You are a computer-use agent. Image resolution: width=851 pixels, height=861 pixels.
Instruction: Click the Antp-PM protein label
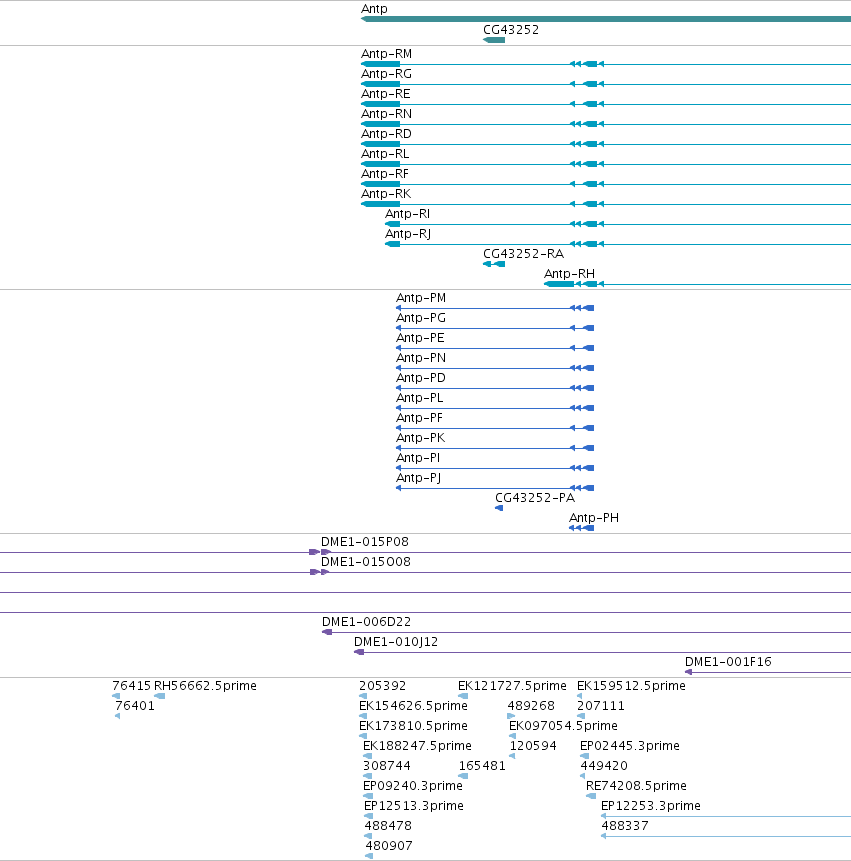[x=421, y=298]
